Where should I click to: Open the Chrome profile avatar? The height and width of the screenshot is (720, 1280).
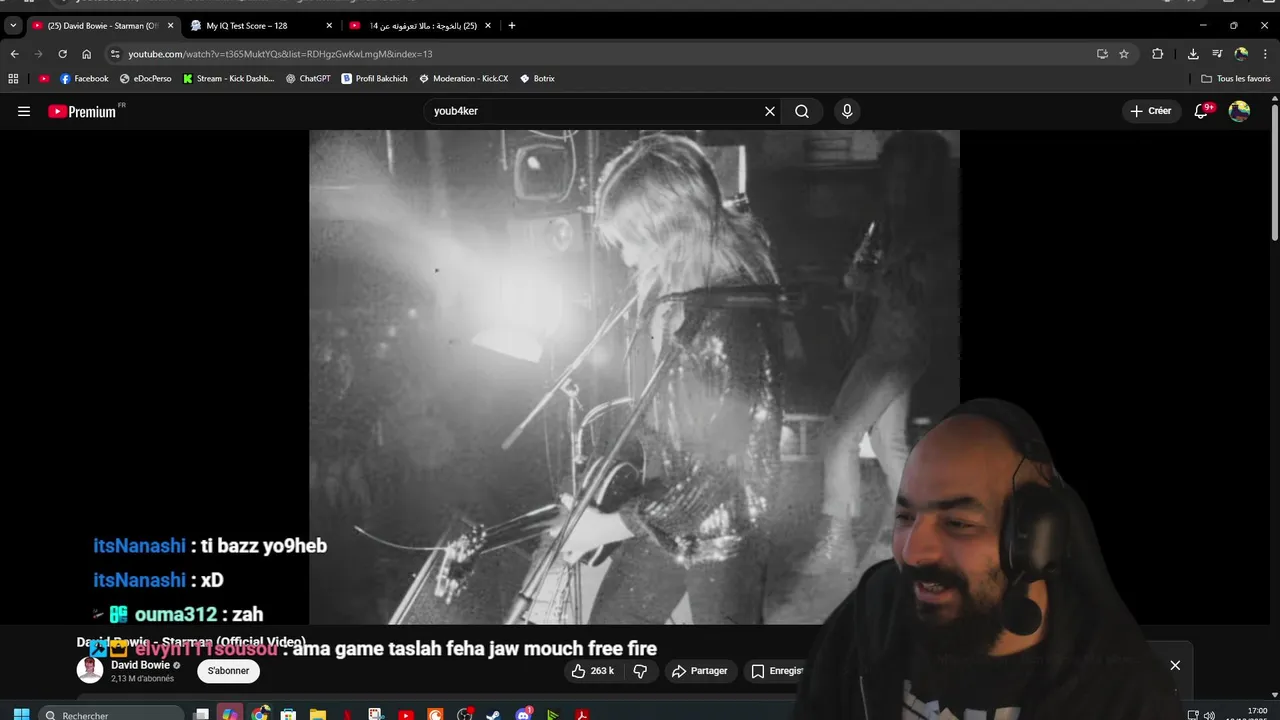click(x=1241, y=54)
